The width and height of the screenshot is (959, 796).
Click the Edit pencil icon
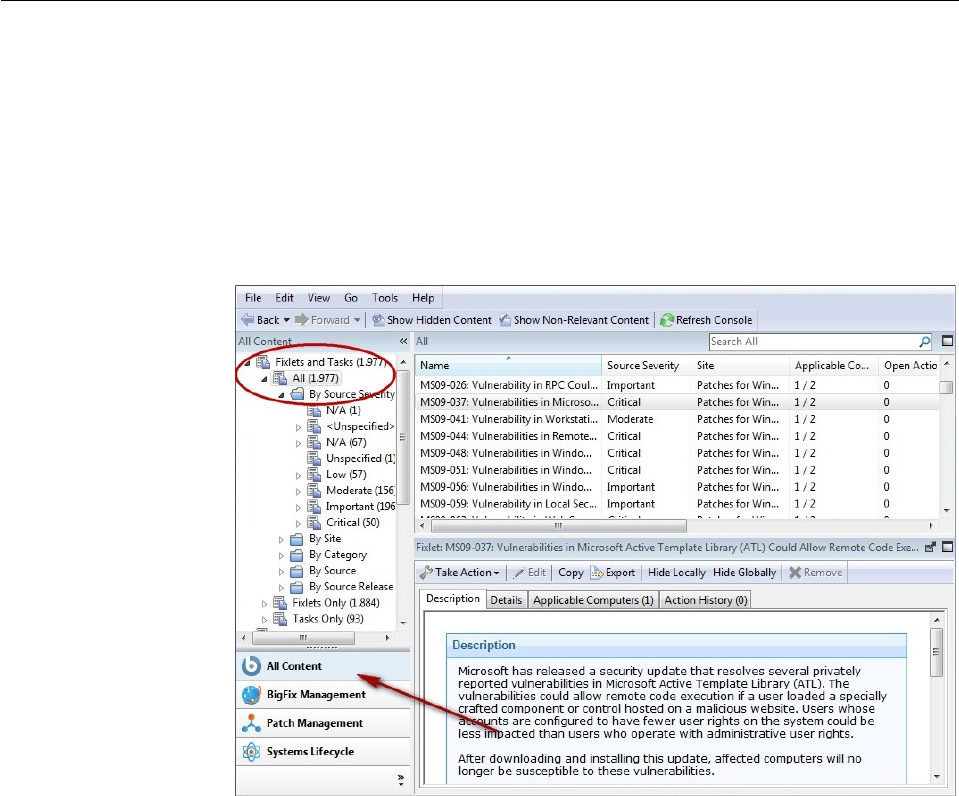519,573
